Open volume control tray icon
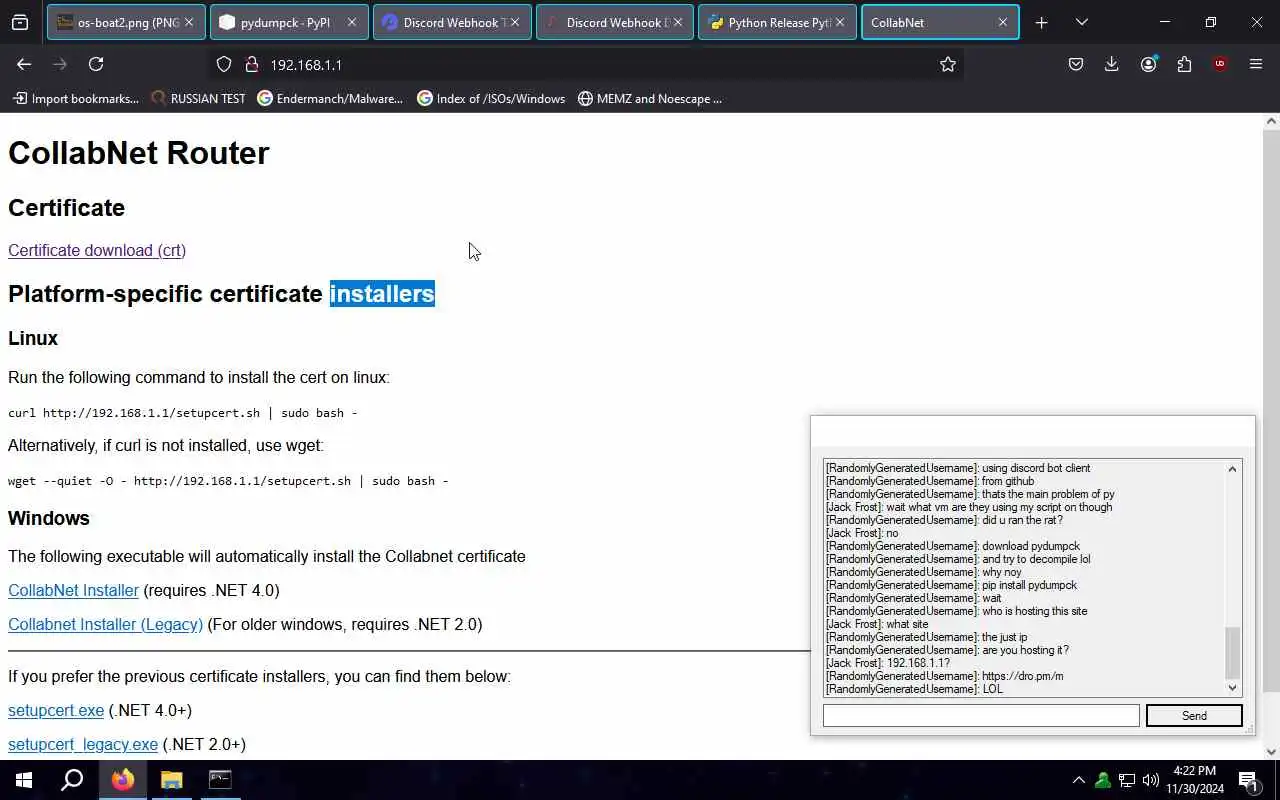The image size is (1280, 800). (x=1150, y=780)
